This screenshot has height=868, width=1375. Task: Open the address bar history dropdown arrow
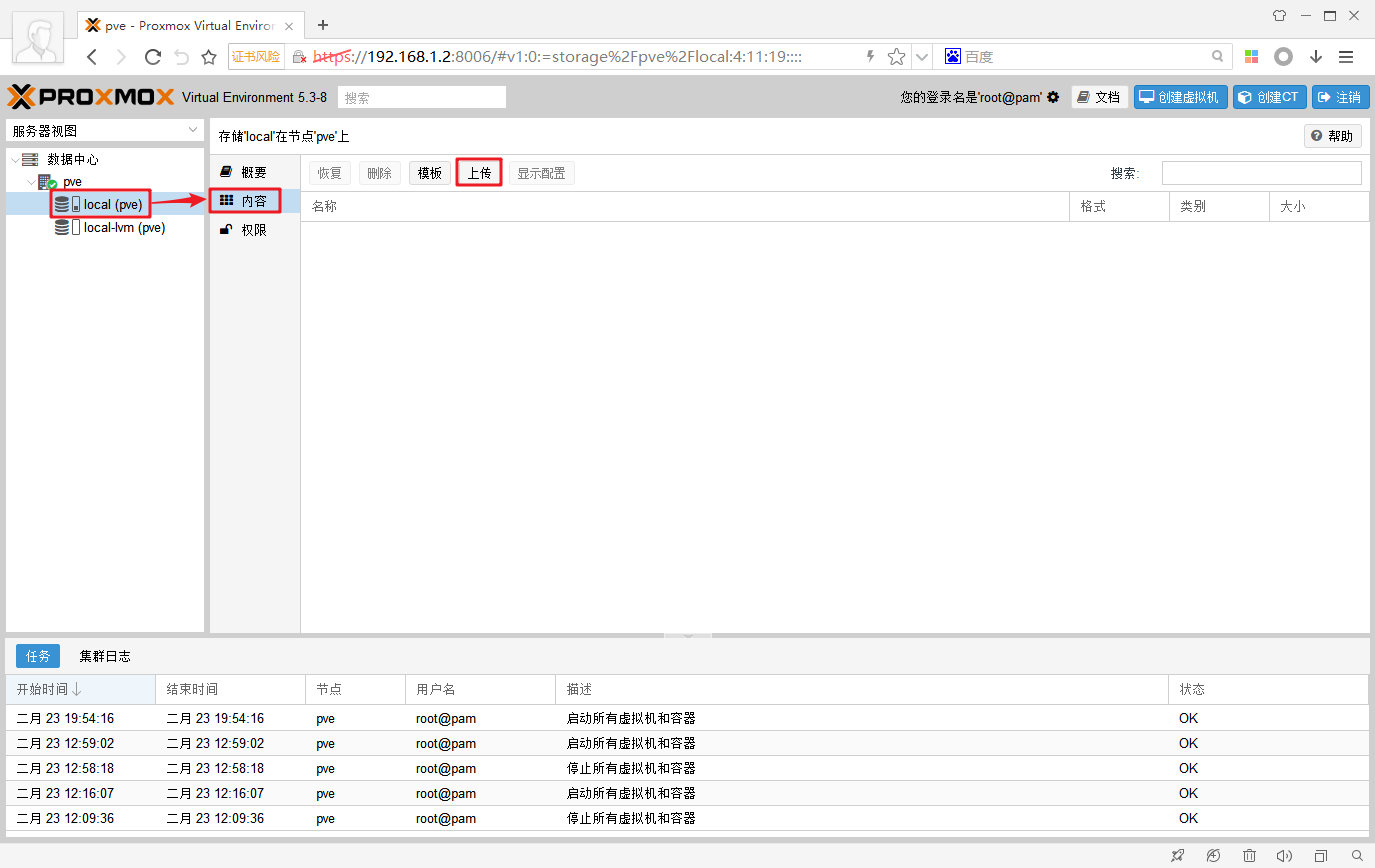tap(922, 57)
